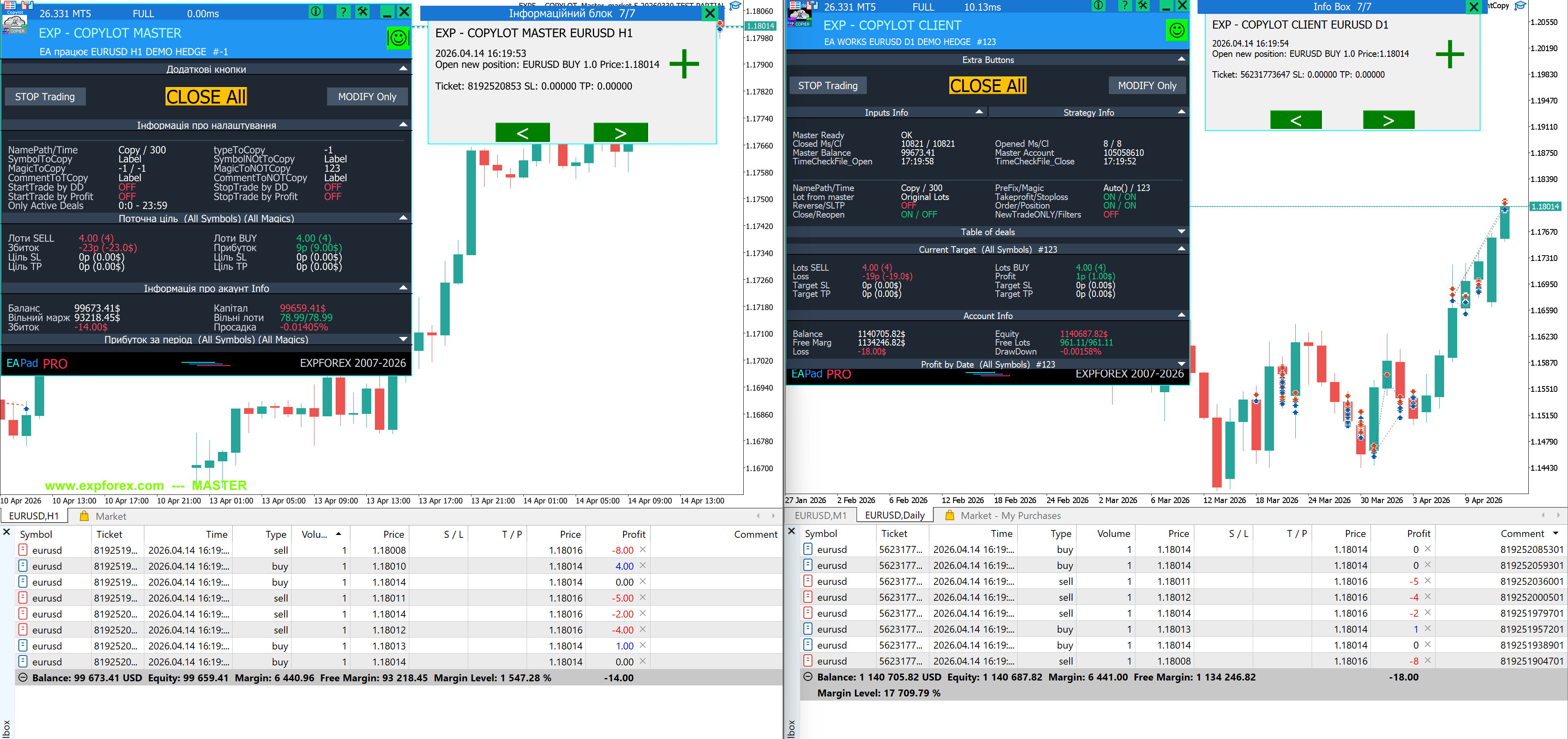The height and width of the screenshot is (739, 1568).
Task: Switch to EURUSD,M1 chart tab
Action: (821, 516)
